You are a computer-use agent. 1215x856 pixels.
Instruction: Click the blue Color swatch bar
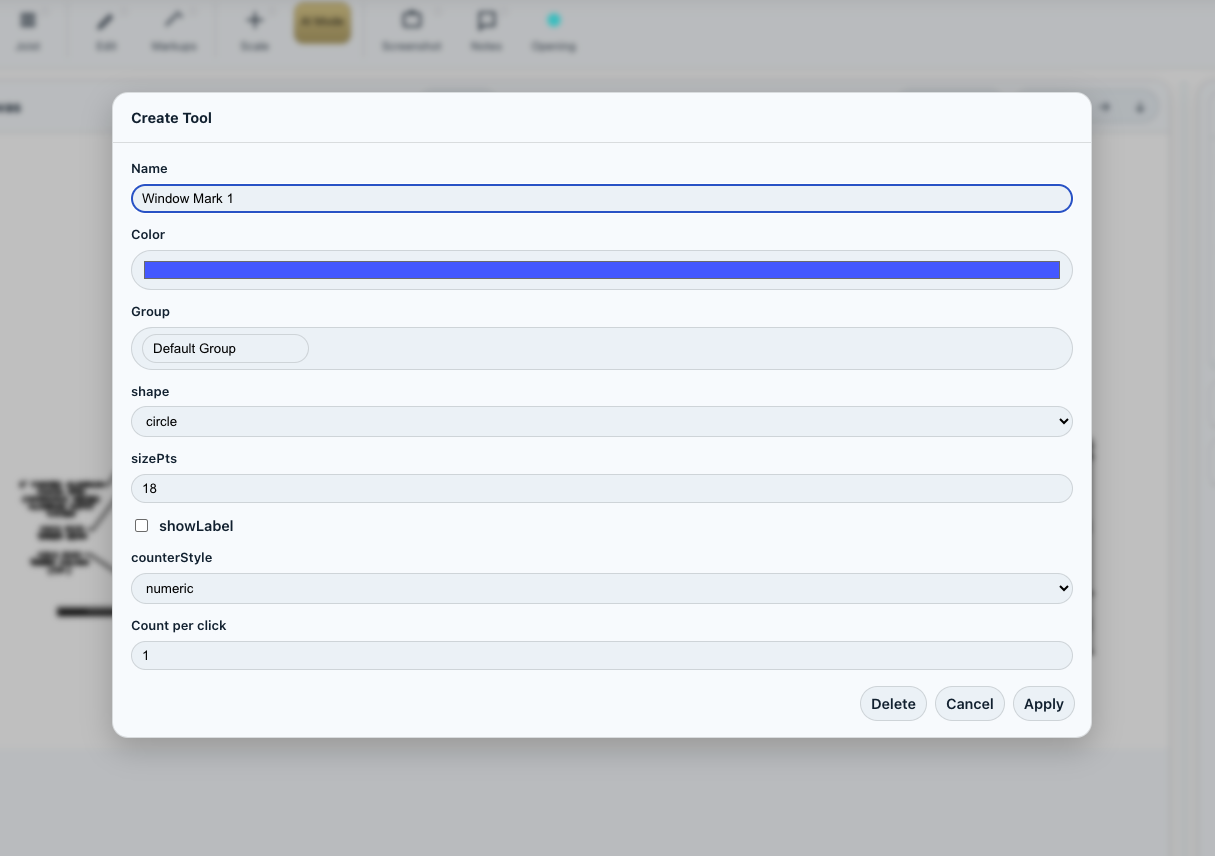tap(601, 270)
